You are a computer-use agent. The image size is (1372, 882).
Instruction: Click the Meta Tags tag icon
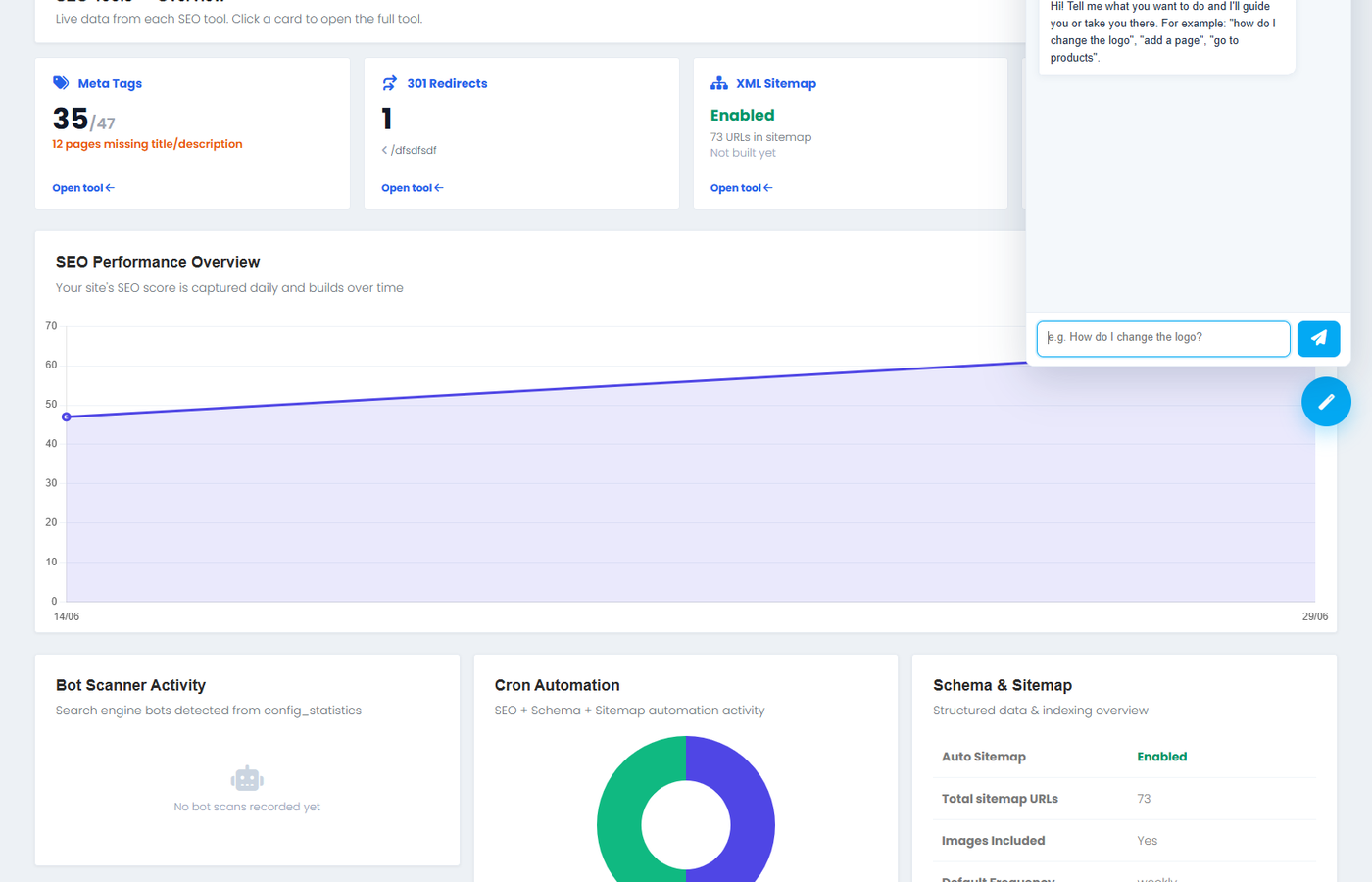click(x=61, y=83)
